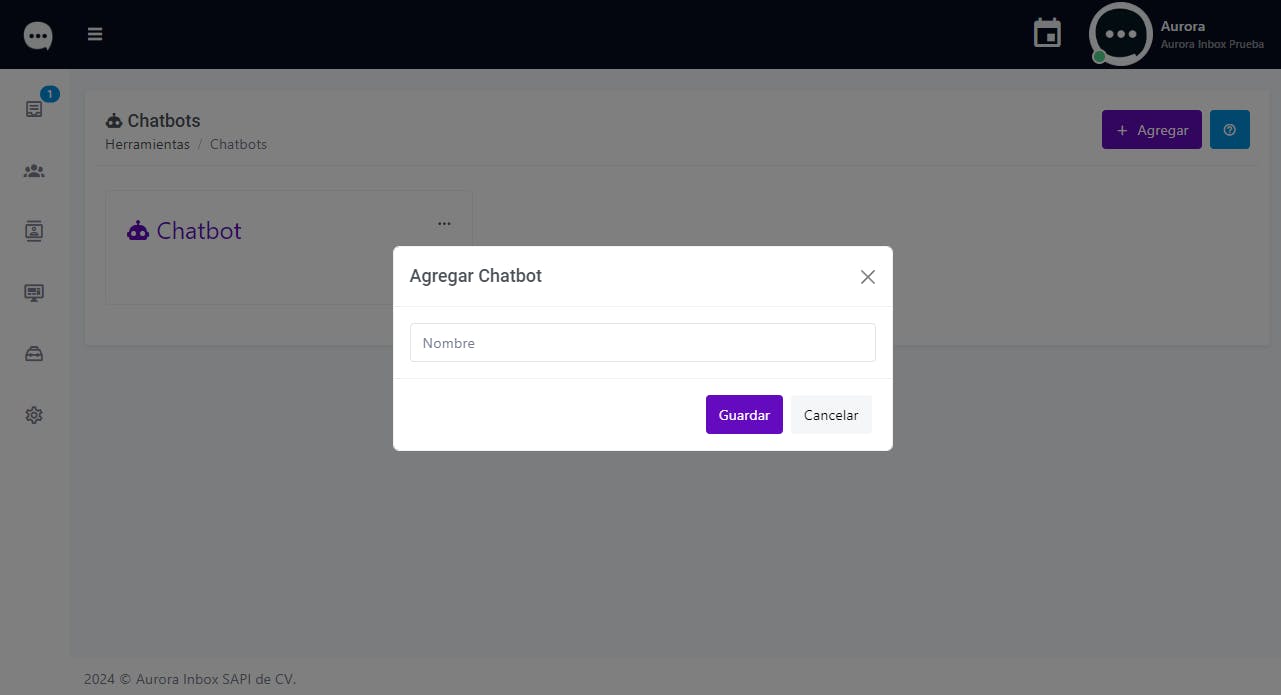Open the contacts card sidebar icon
The width and height of the screenshot is (1281, 695).
point(34,231)
